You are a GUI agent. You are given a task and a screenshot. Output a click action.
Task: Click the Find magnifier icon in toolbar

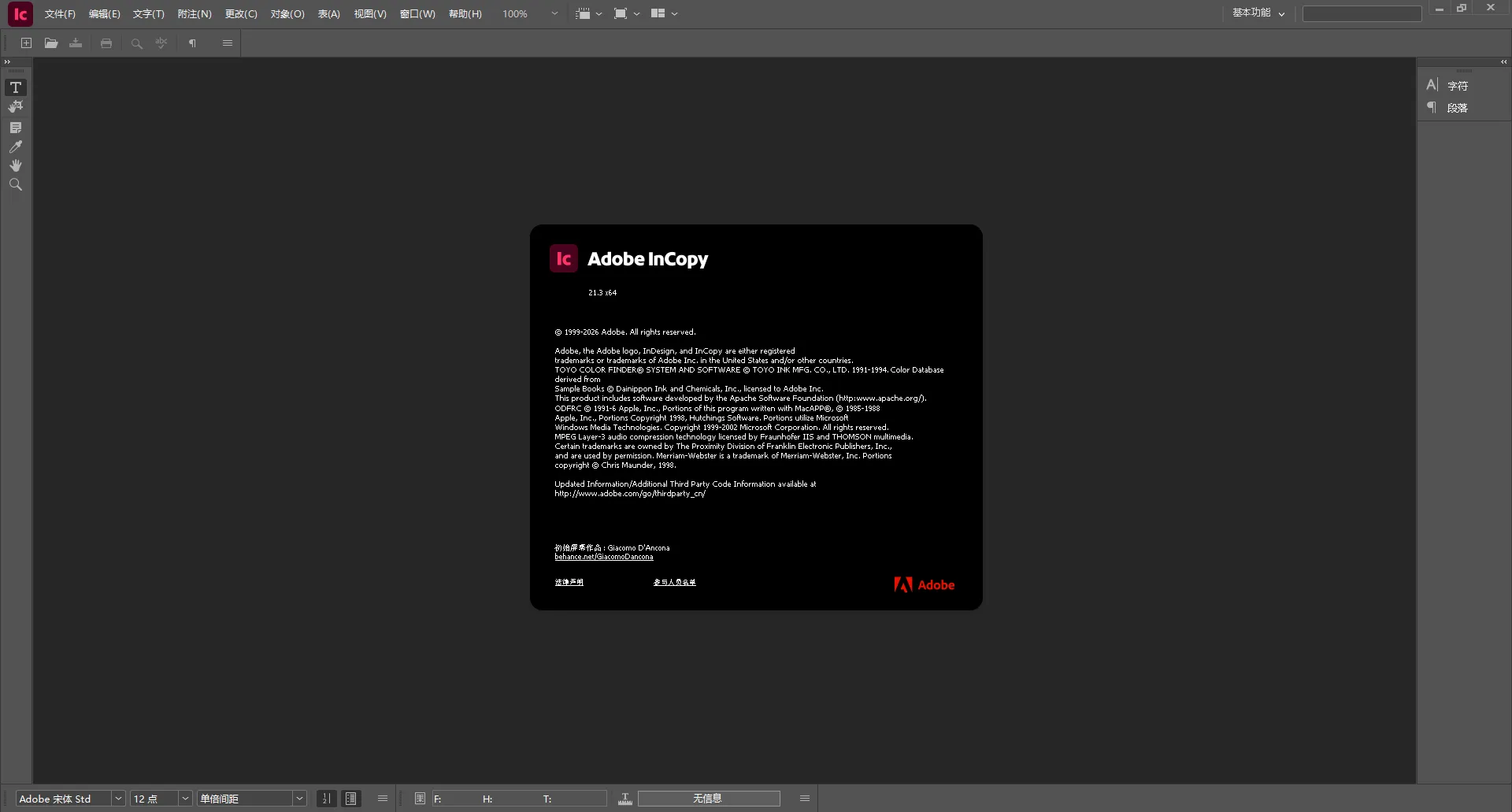click(136, 43)
